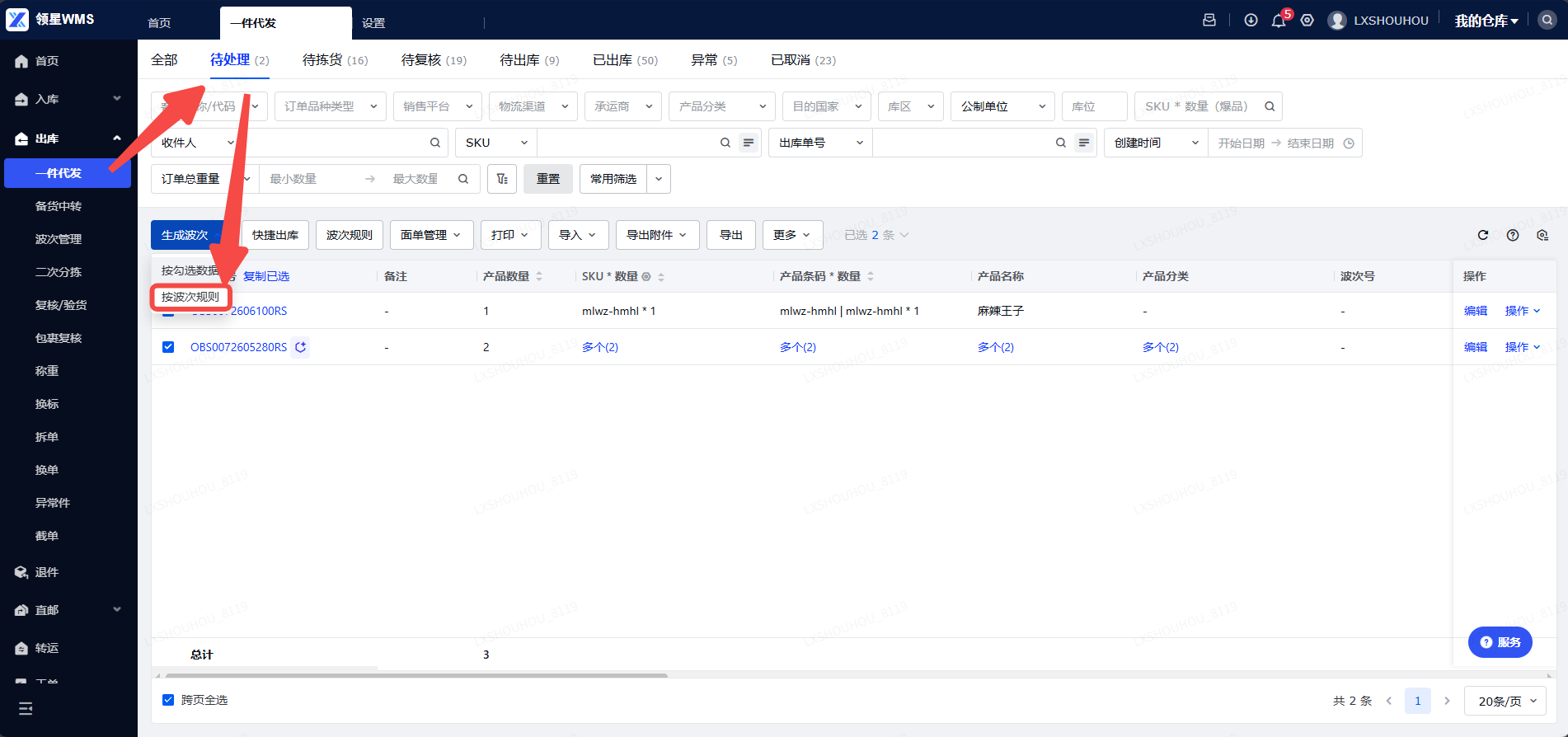1568x737 pixels.
Task: Open the download center icon in header
Action: (x=1251, y=20)
